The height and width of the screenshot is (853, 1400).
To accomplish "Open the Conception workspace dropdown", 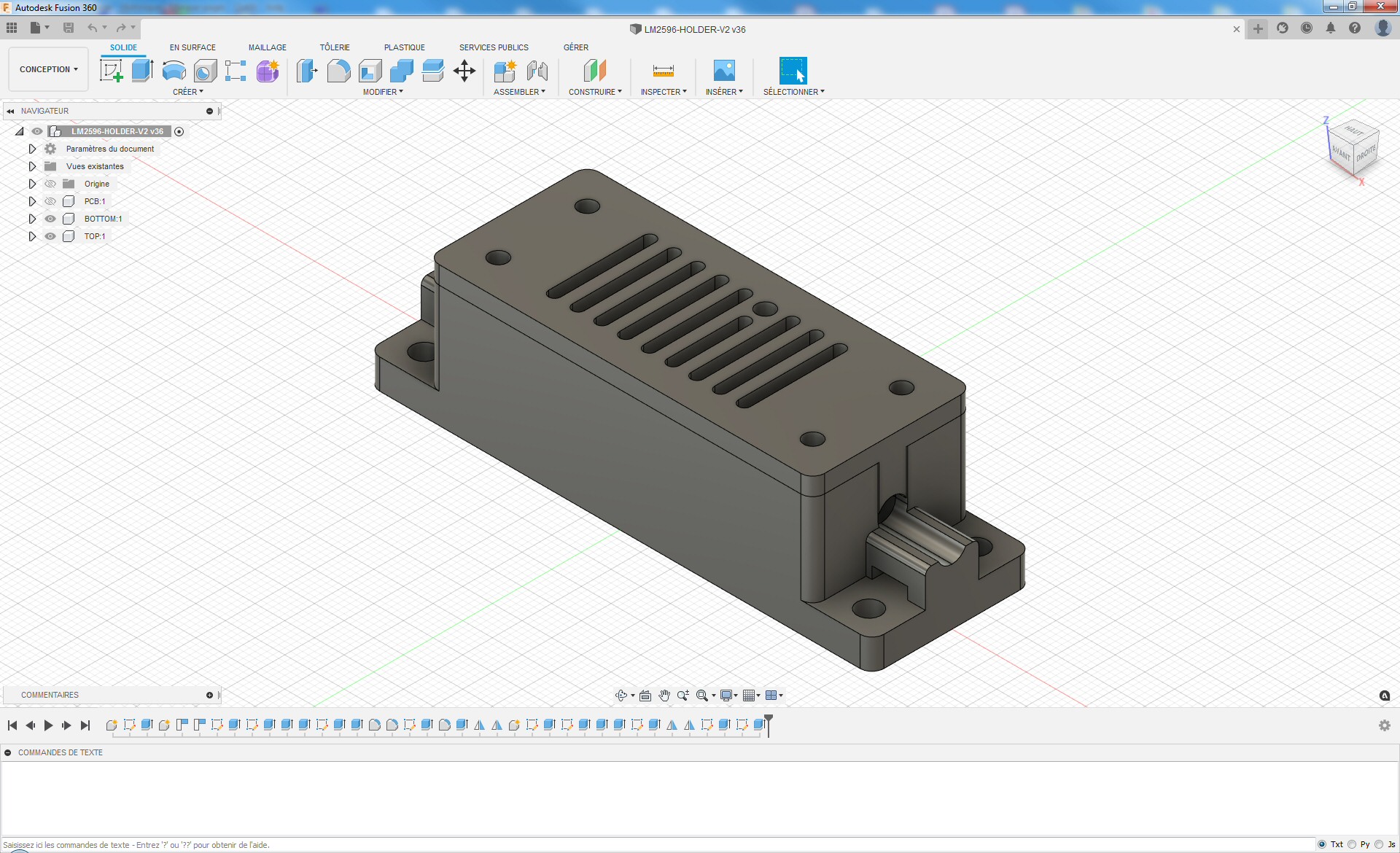I will [x=47, y=69].
